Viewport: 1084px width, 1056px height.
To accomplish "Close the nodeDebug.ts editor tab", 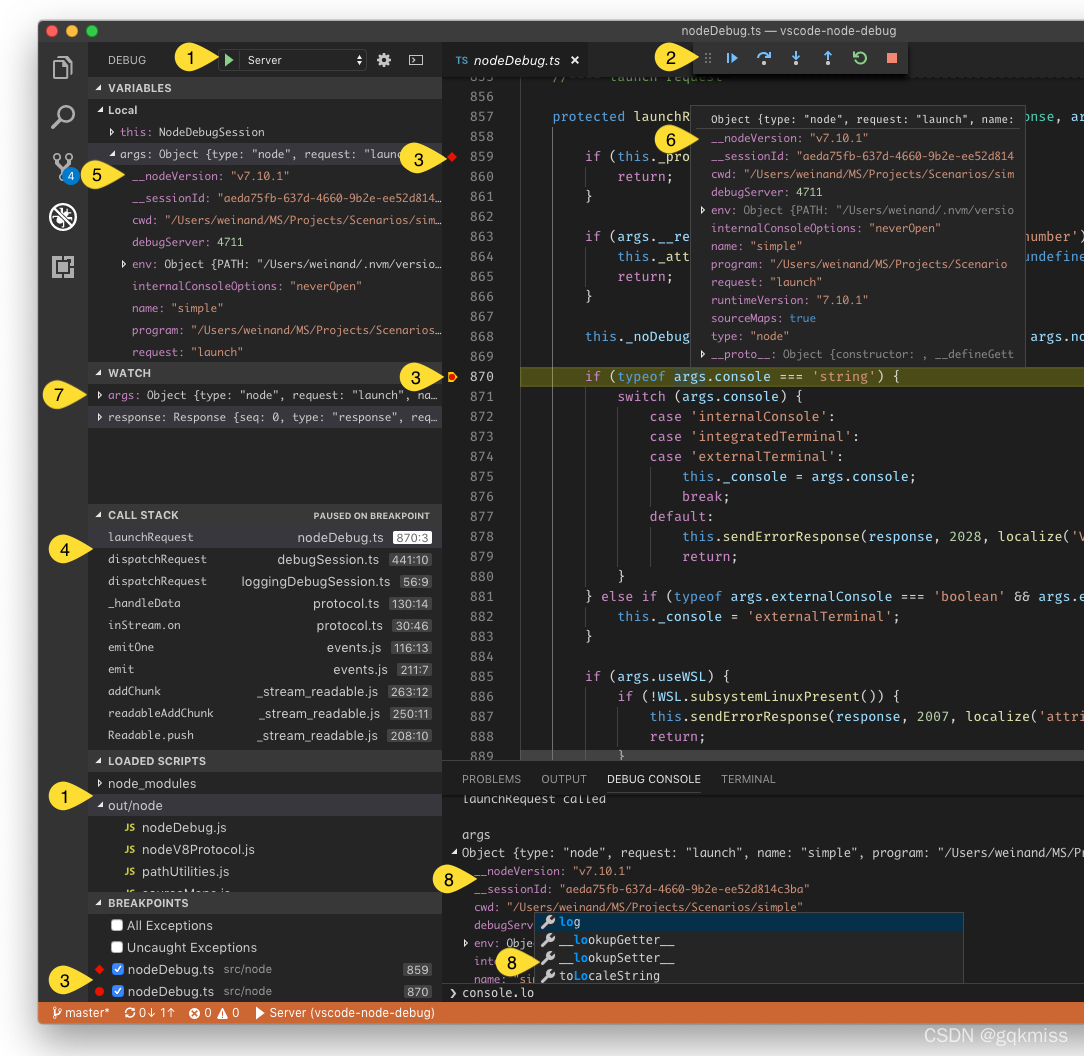I will click(574, 60).
